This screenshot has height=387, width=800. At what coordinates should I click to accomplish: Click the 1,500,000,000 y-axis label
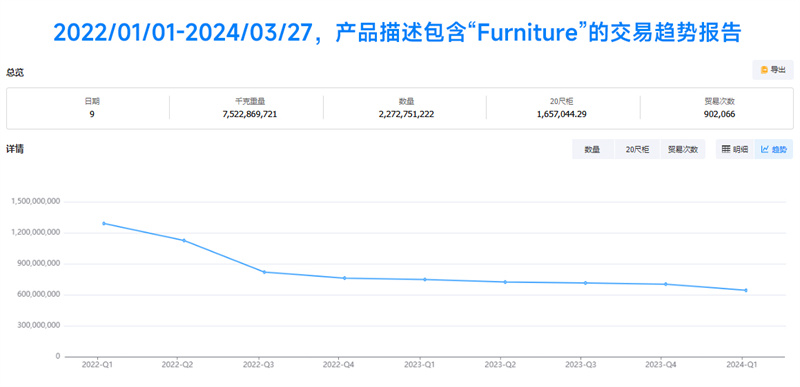click(36, 201)
